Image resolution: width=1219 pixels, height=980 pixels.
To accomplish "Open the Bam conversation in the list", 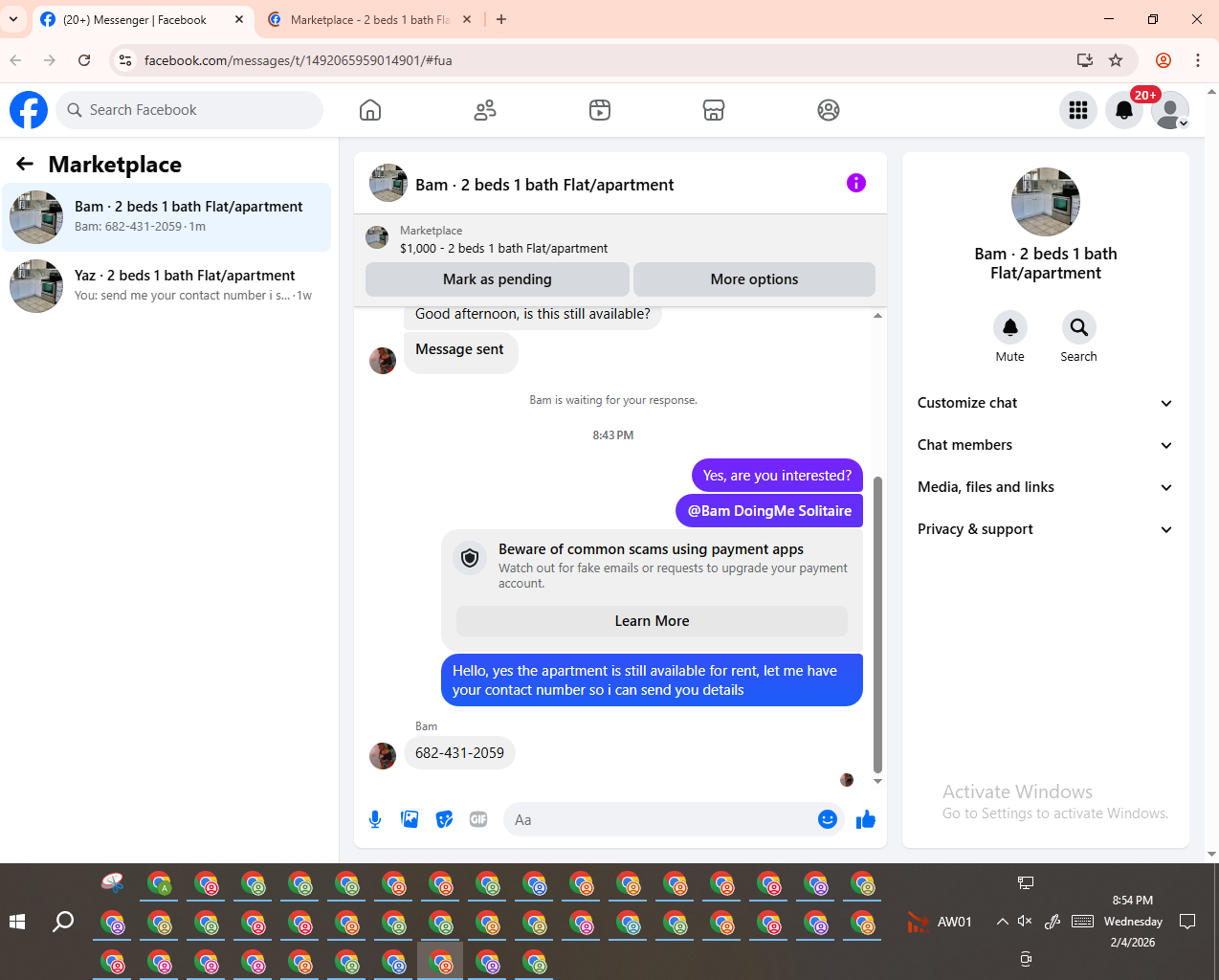I will coord(167,217).
